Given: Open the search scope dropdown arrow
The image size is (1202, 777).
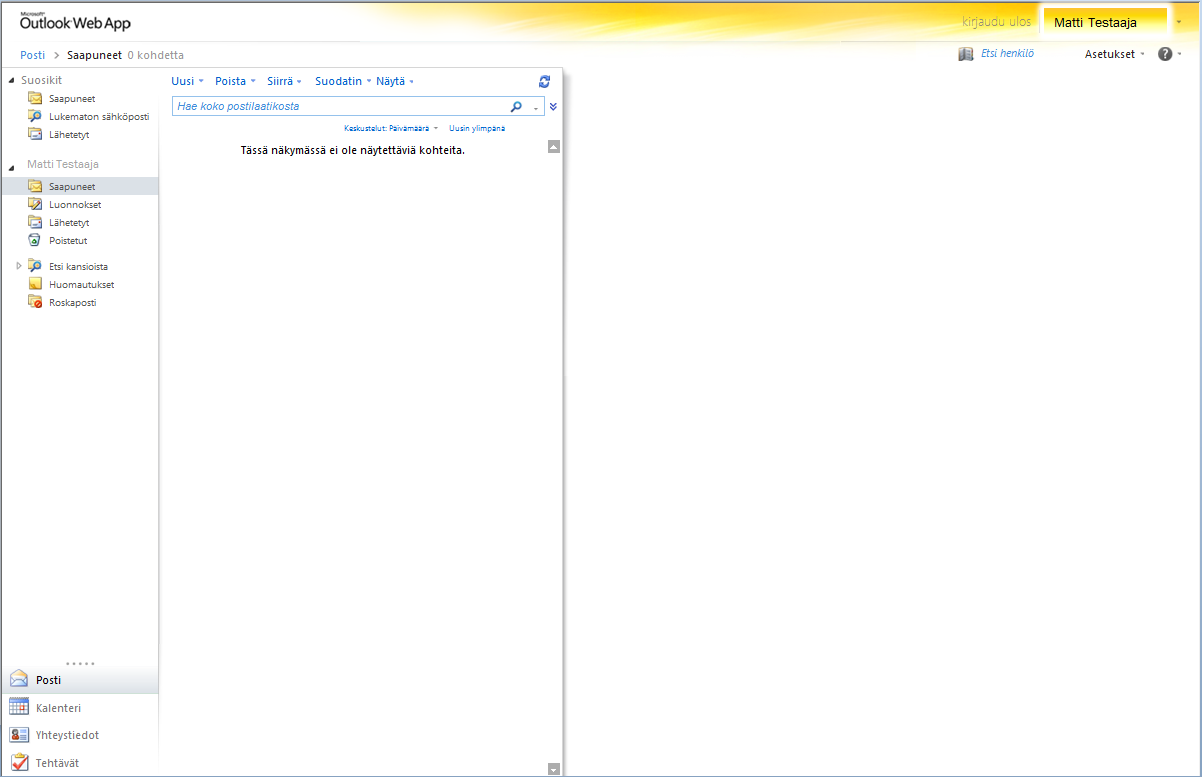Looking at the screenshot, I should coord(536,107).
